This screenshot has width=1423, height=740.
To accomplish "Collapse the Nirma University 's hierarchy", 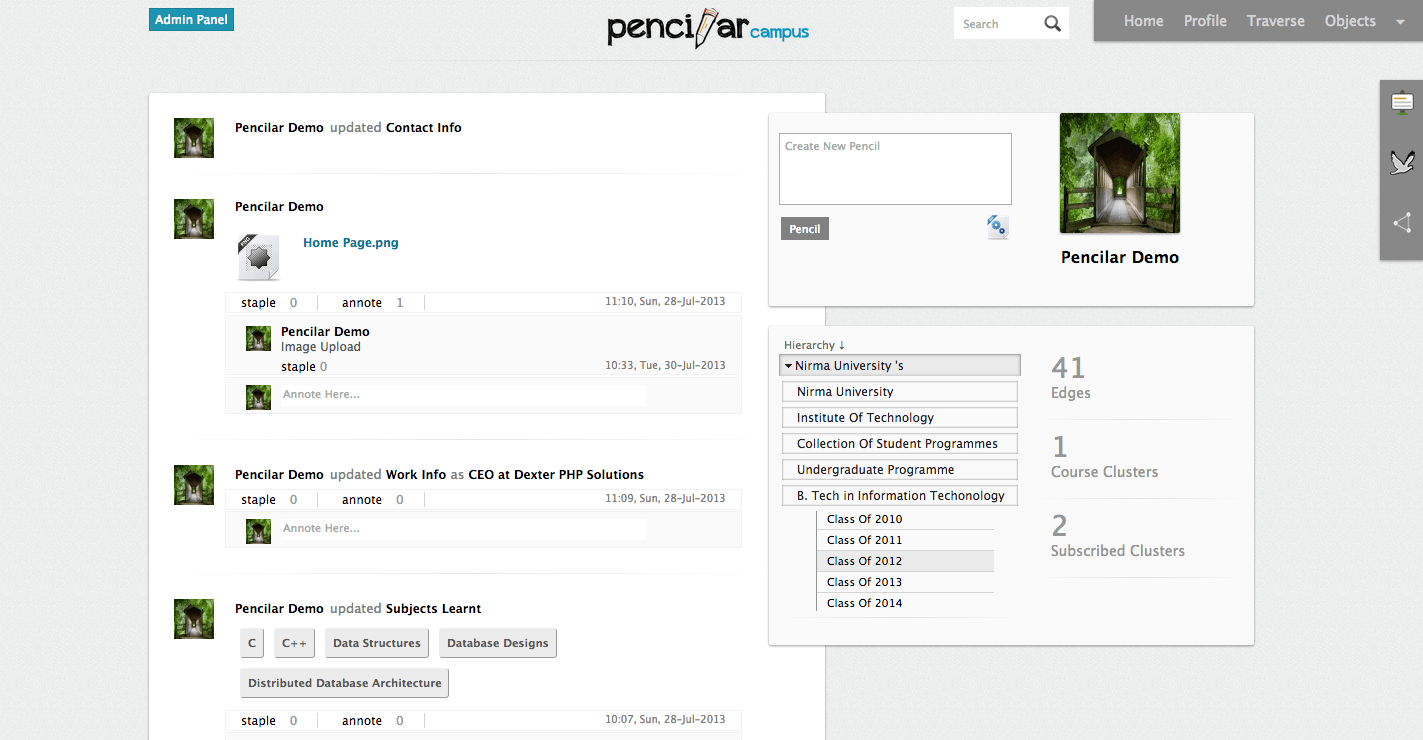I will click(x=789, y=366).
